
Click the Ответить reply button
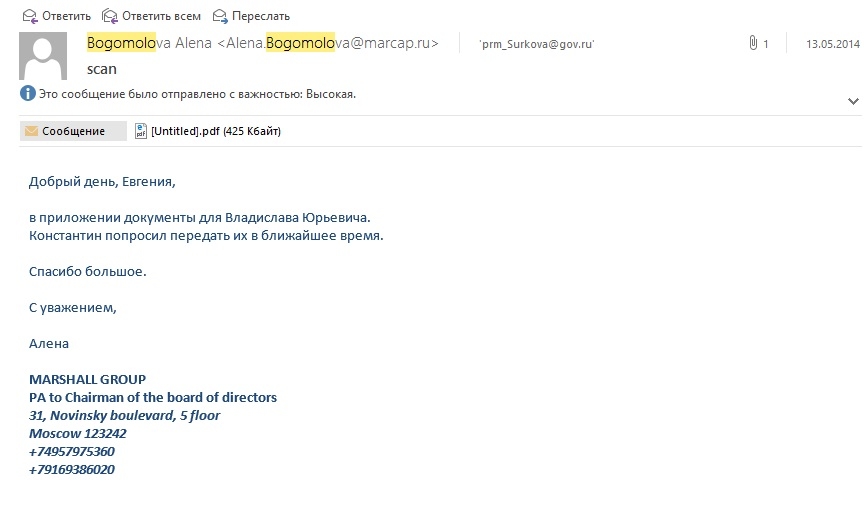57,16
